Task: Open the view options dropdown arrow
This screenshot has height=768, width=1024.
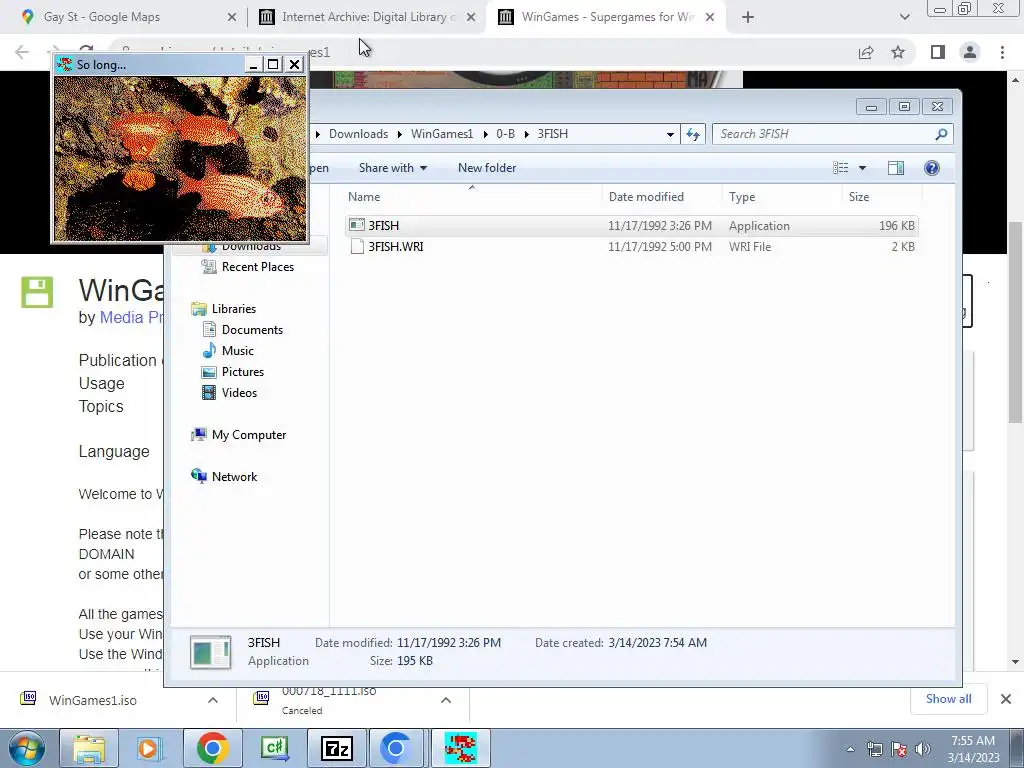Action: click(862, 168)
